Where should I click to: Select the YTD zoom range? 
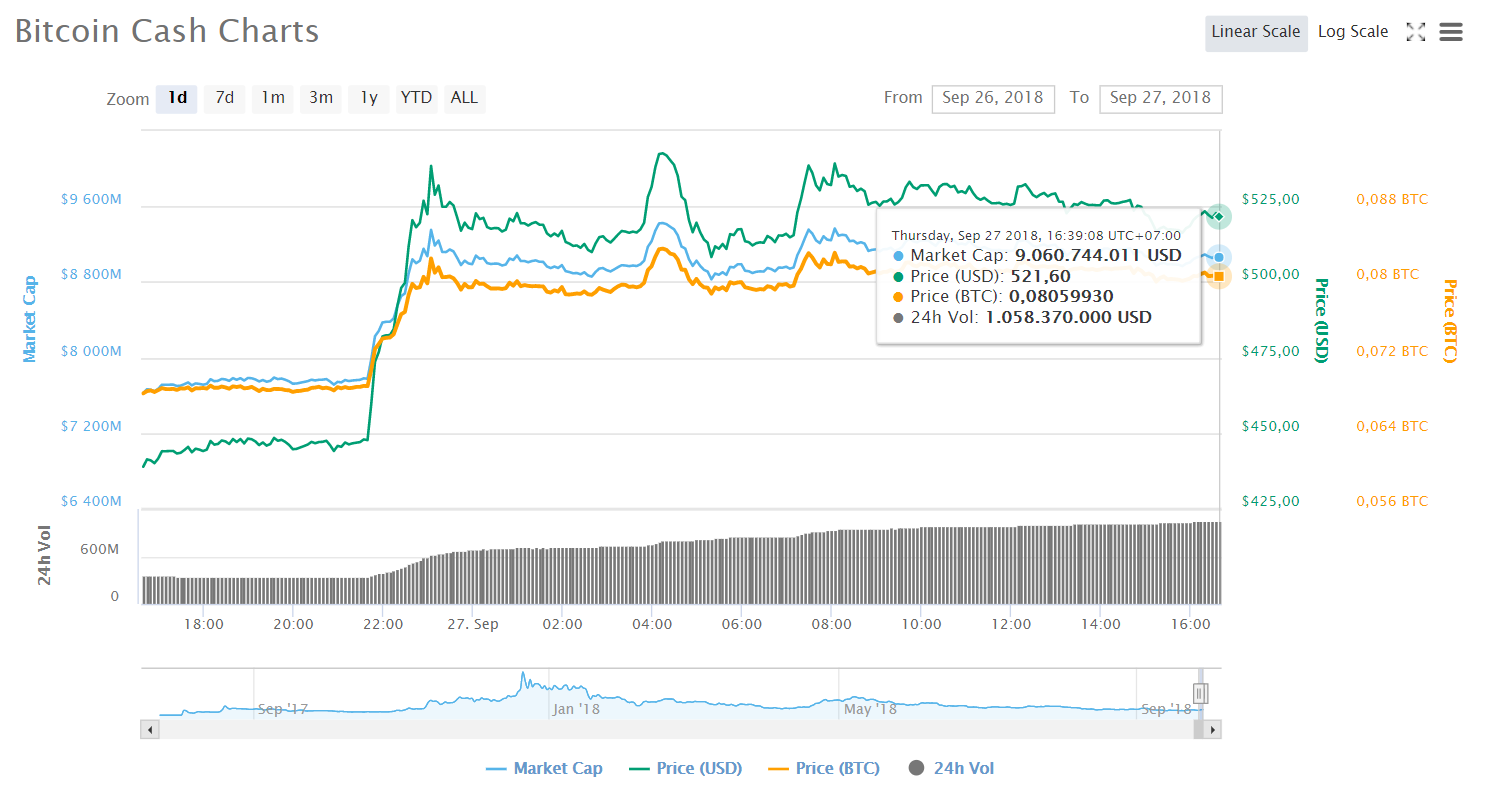pyautogui.click(x=417, y=98)
